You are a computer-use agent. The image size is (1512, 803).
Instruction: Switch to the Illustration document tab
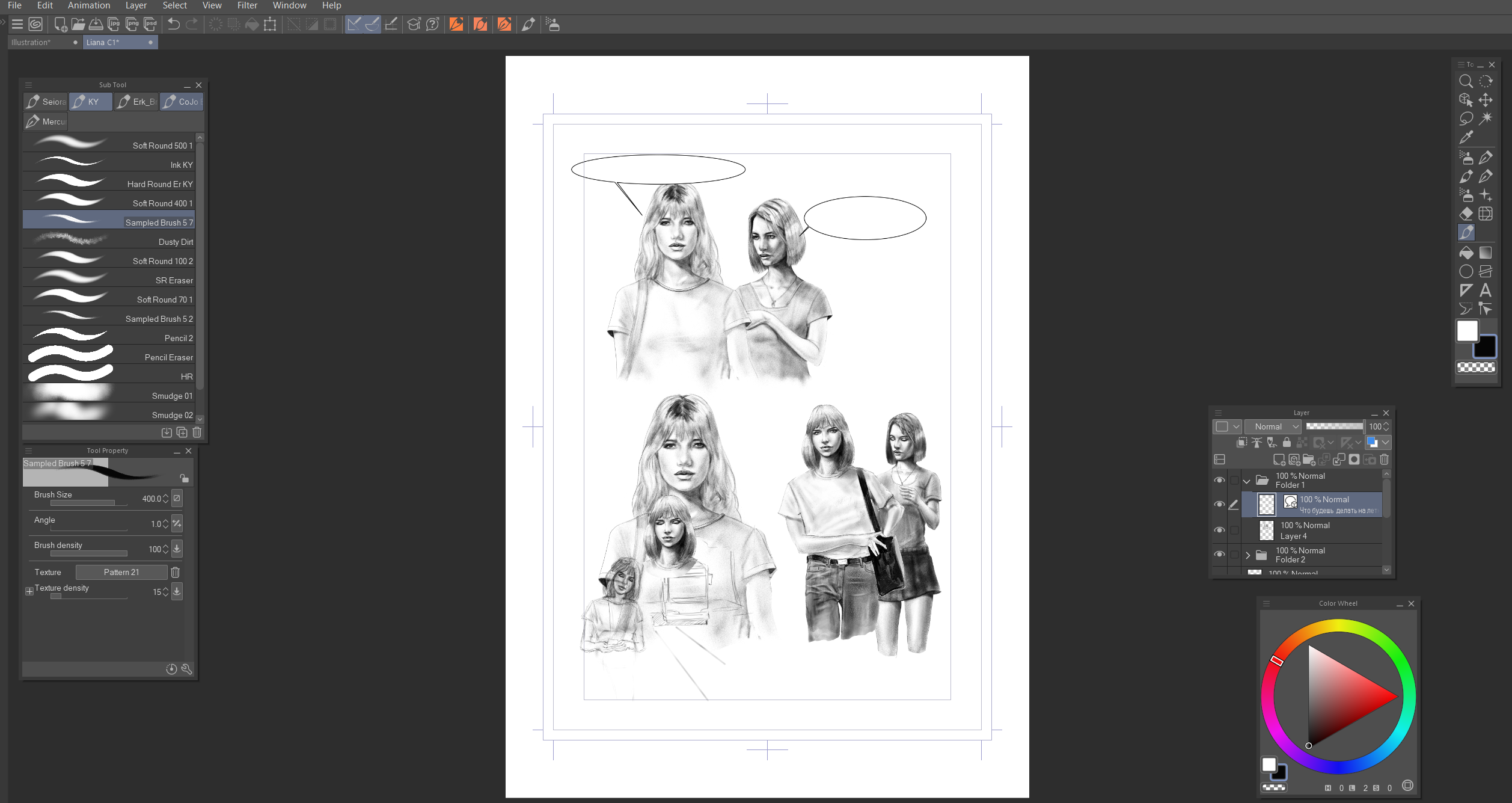pos(31,42)
